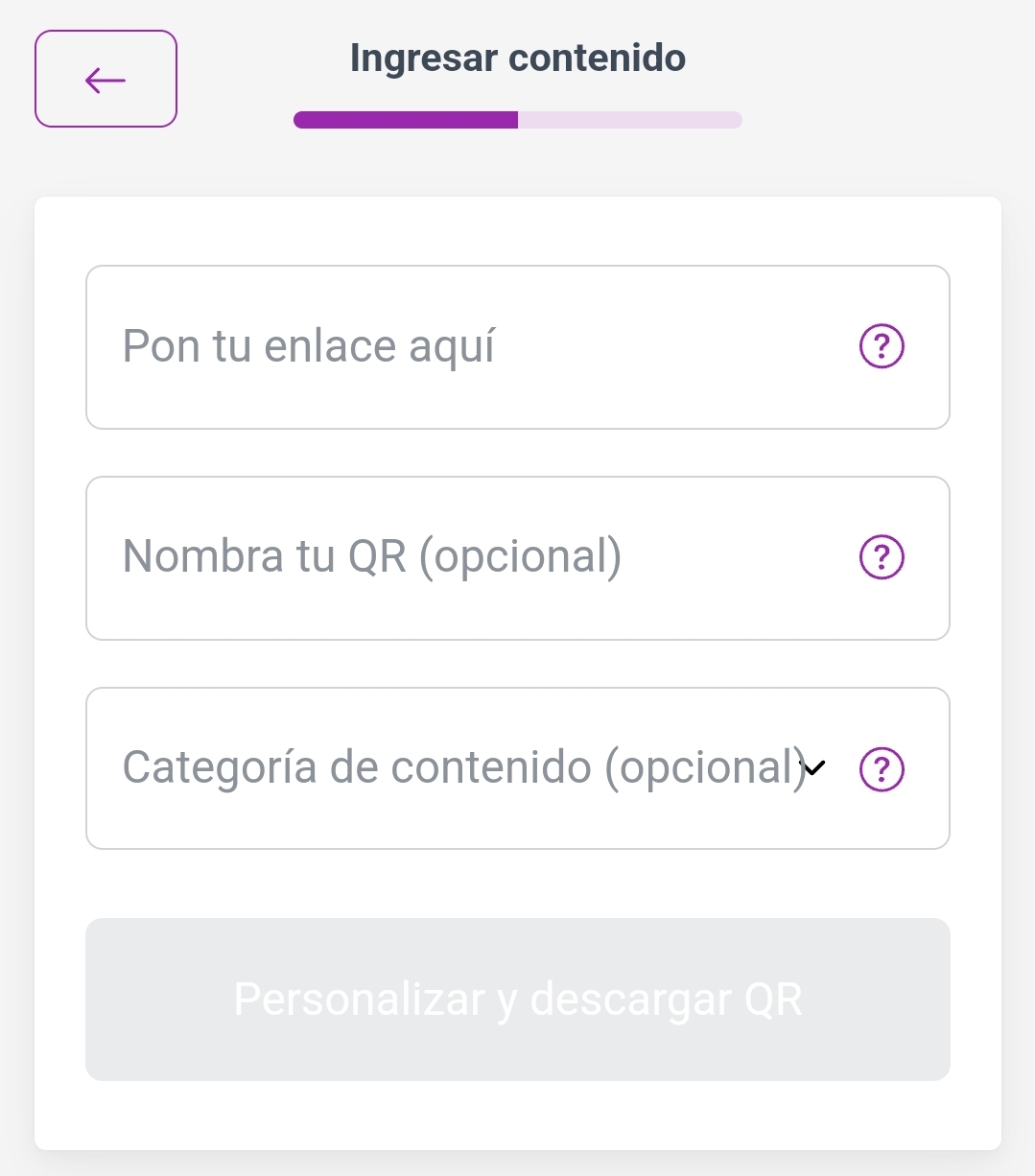Return to the previous step with the purple arrow
The height and width of the screenshot is (1176, 1035).
click(106, 80)
